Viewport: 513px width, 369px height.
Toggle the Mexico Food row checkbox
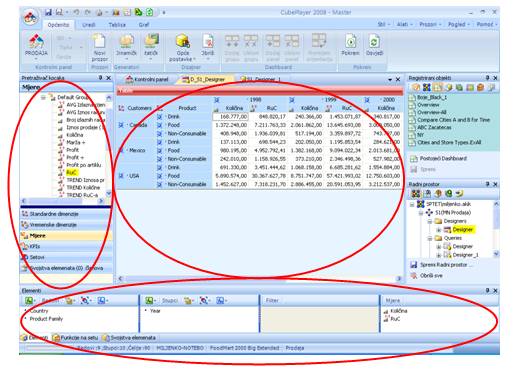click(159, 150)
